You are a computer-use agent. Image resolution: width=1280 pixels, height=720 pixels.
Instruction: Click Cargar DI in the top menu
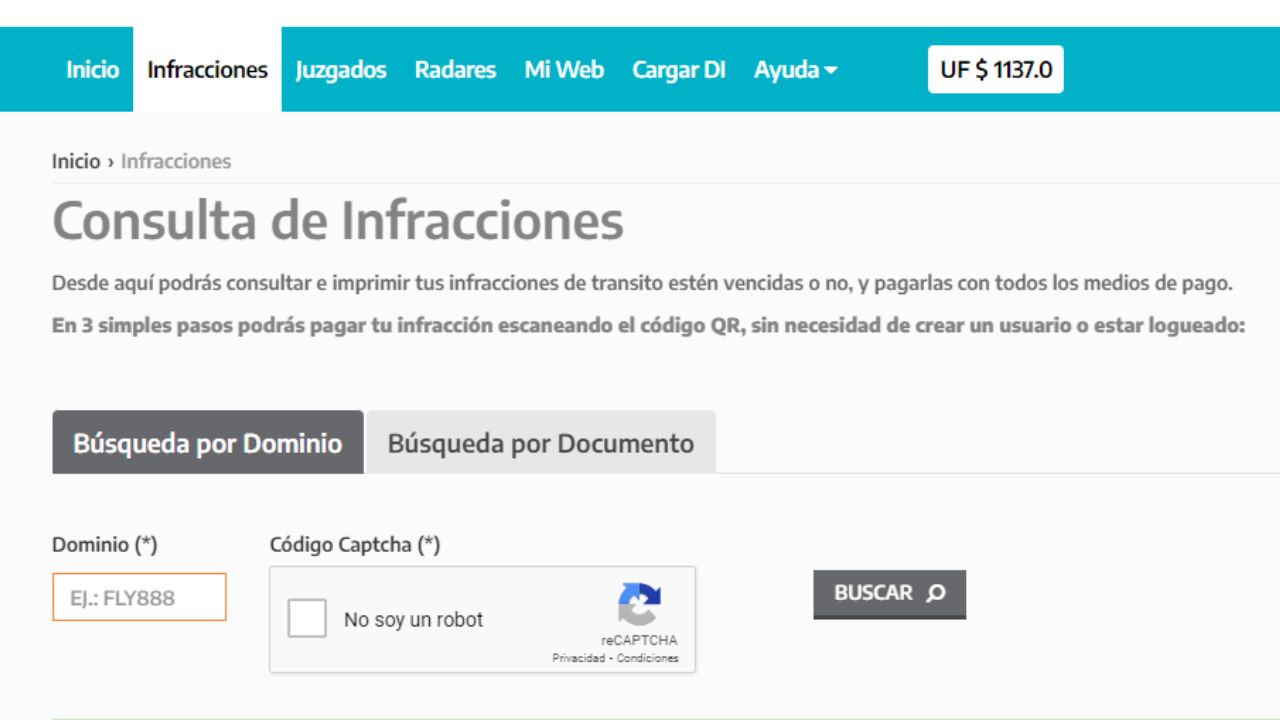[x=679, y=70]
